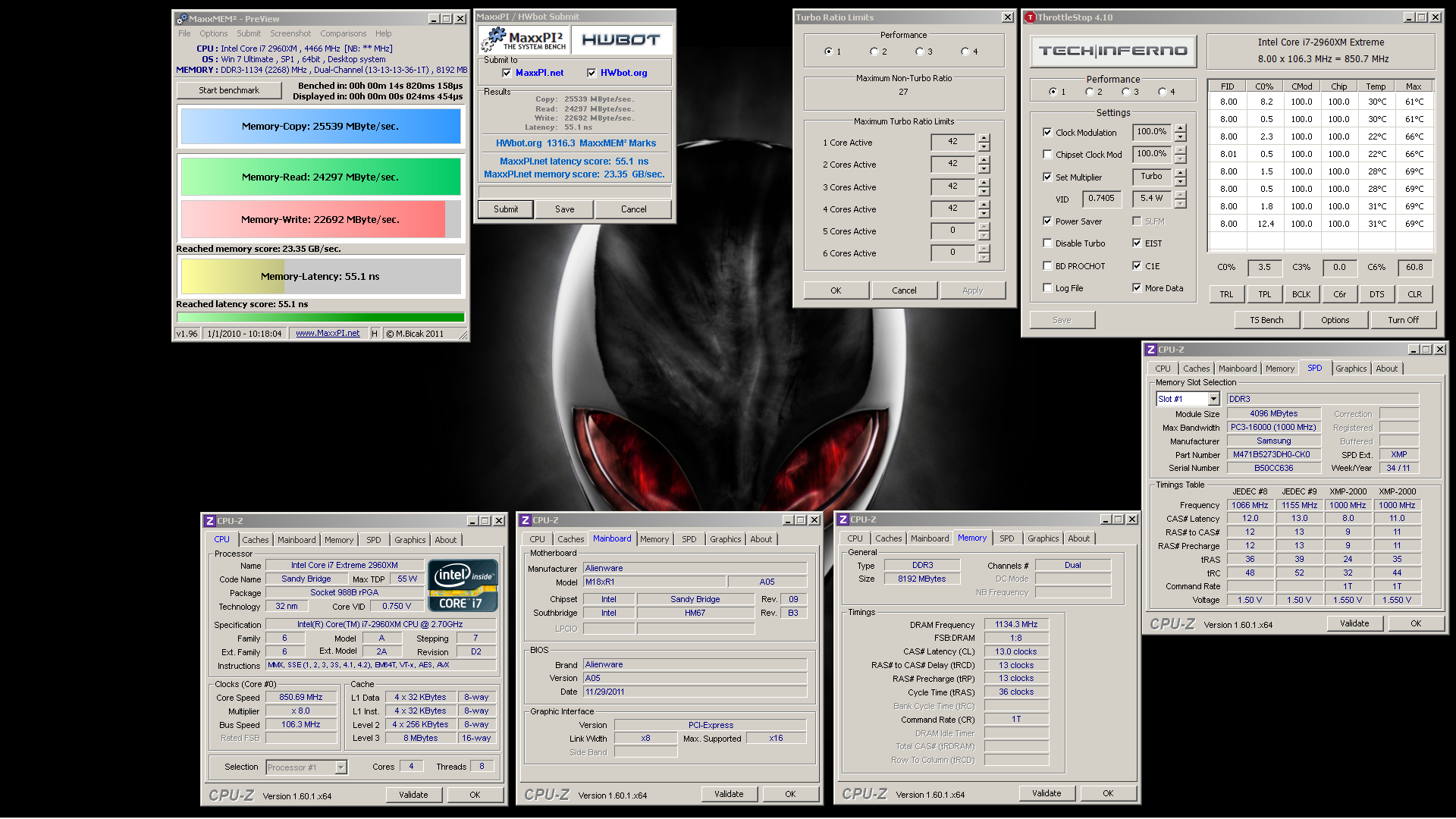Switch to Graphics tab in CPU-Z Mainboard window
Screen dimensions: 1456x819
point(725,539)
